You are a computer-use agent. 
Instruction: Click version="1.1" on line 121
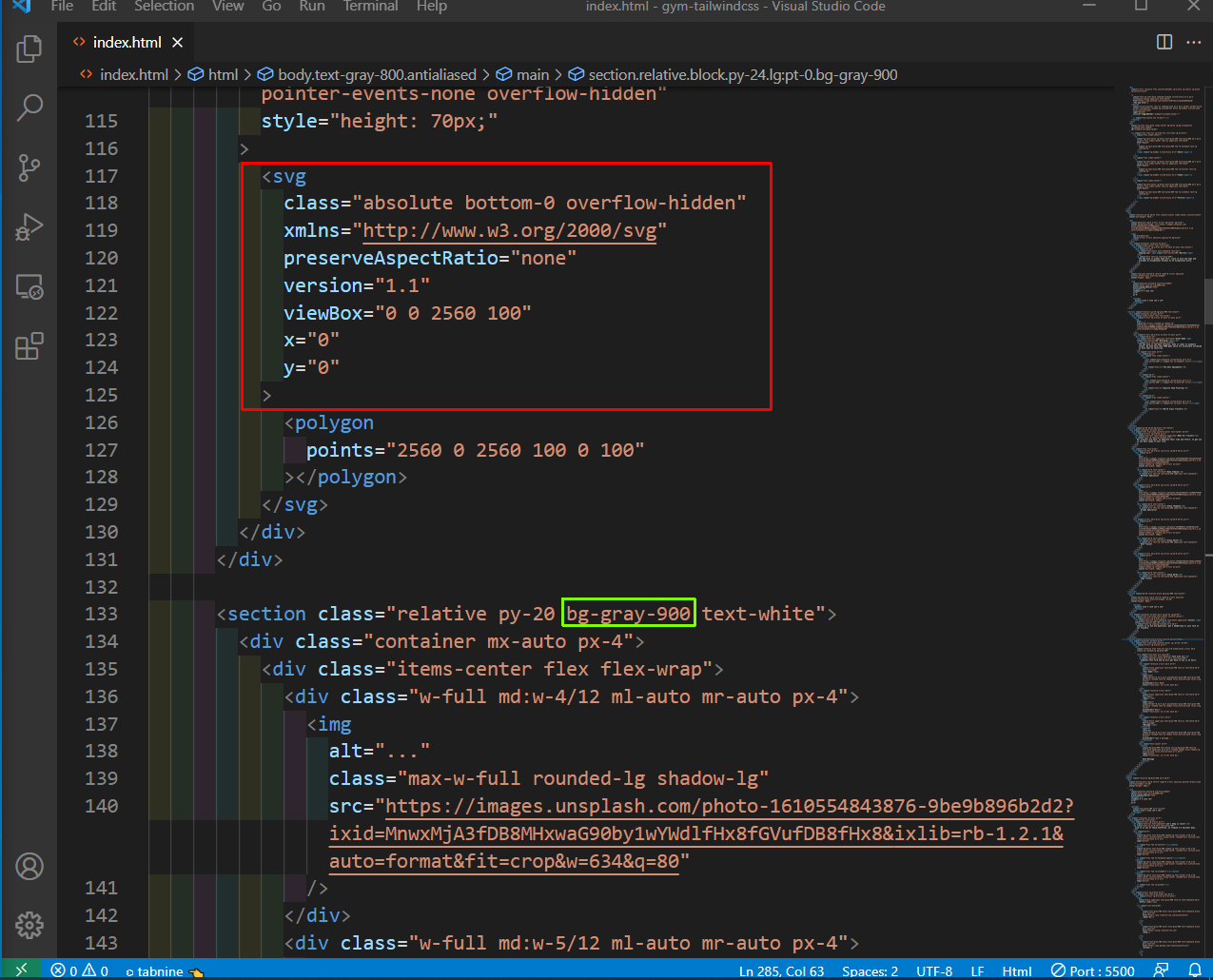click(357, 286)
